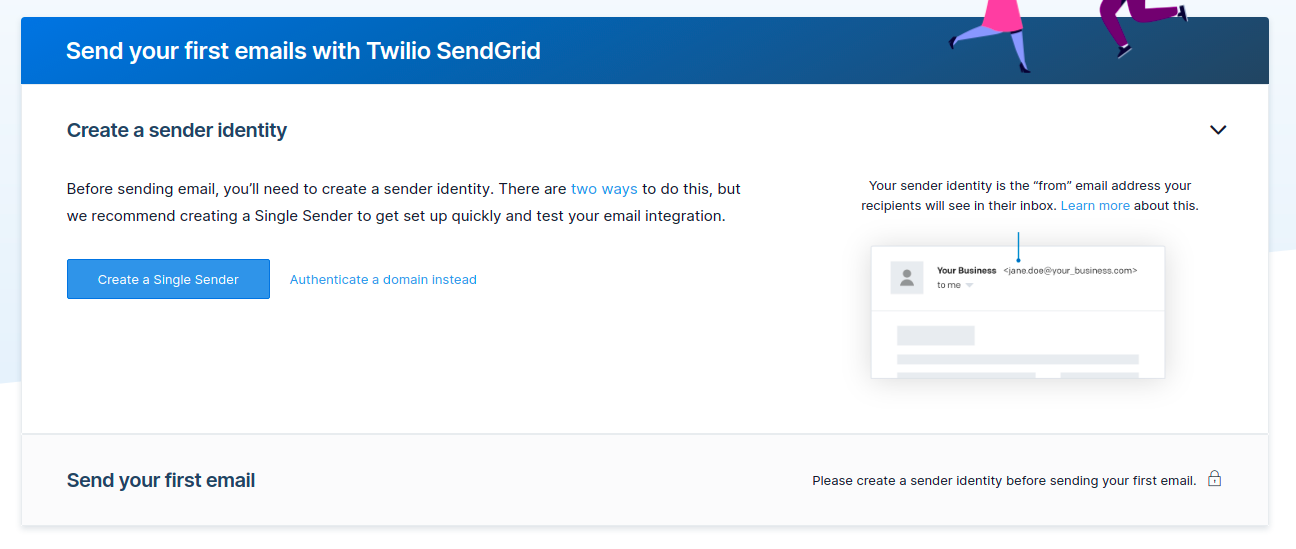This screenshot has width=1296, height=549.
Task: Click the jane.doe@your_business.com address
Action: [x=1070, y=271]
